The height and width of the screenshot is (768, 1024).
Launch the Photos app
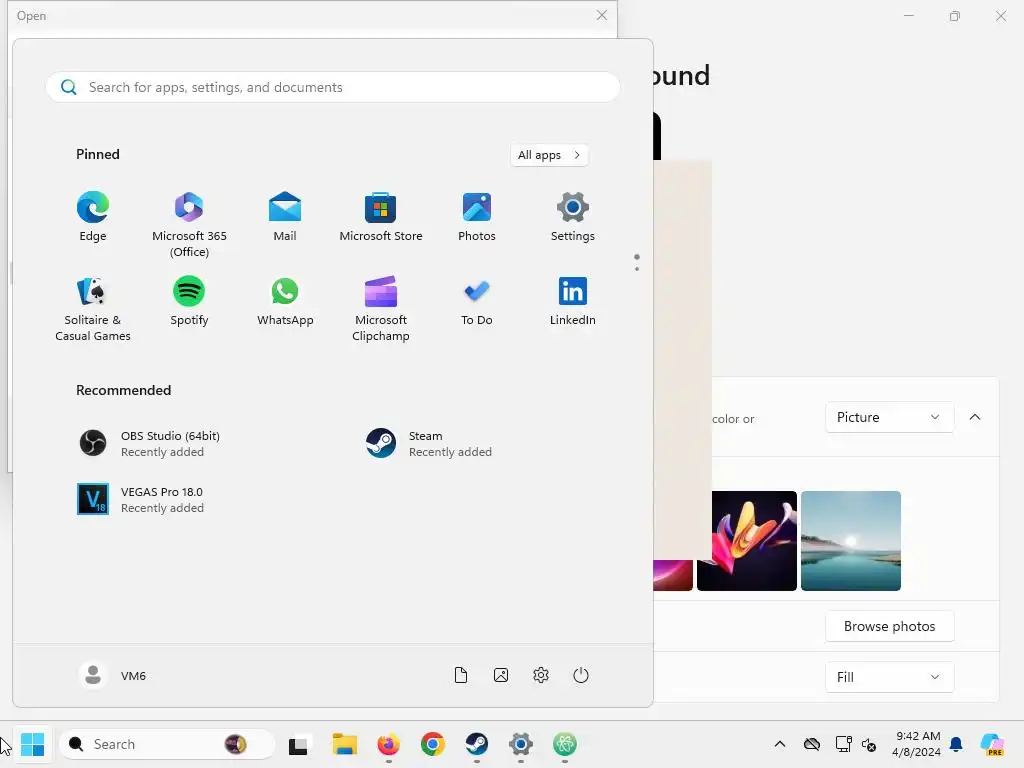477,217
